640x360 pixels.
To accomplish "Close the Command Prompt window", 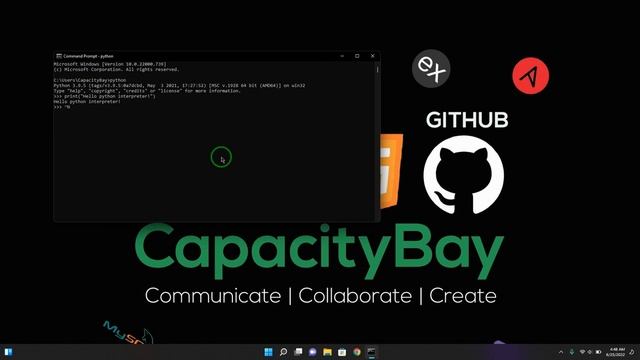I will 372,56.
